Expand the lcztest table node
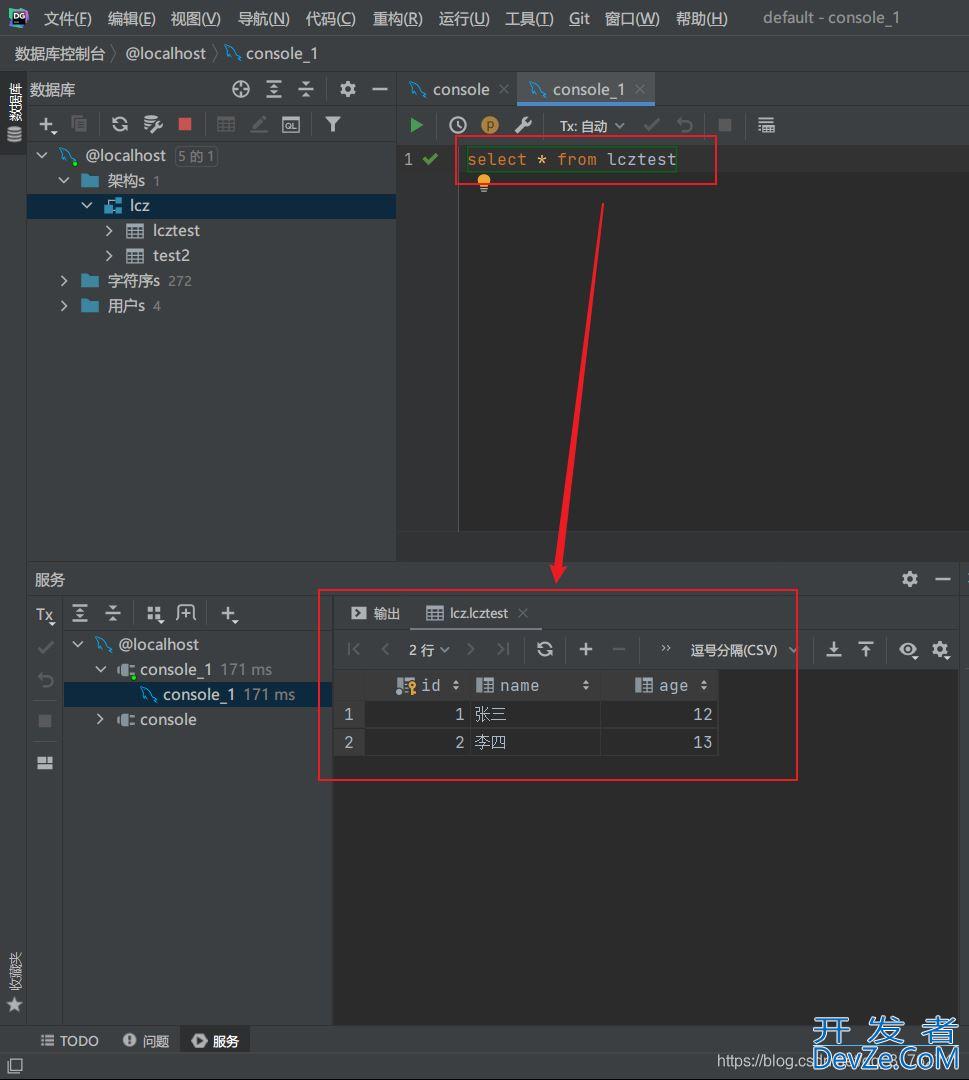The height and width of the screenshot is (1080, 969). (x=109, y=231)
